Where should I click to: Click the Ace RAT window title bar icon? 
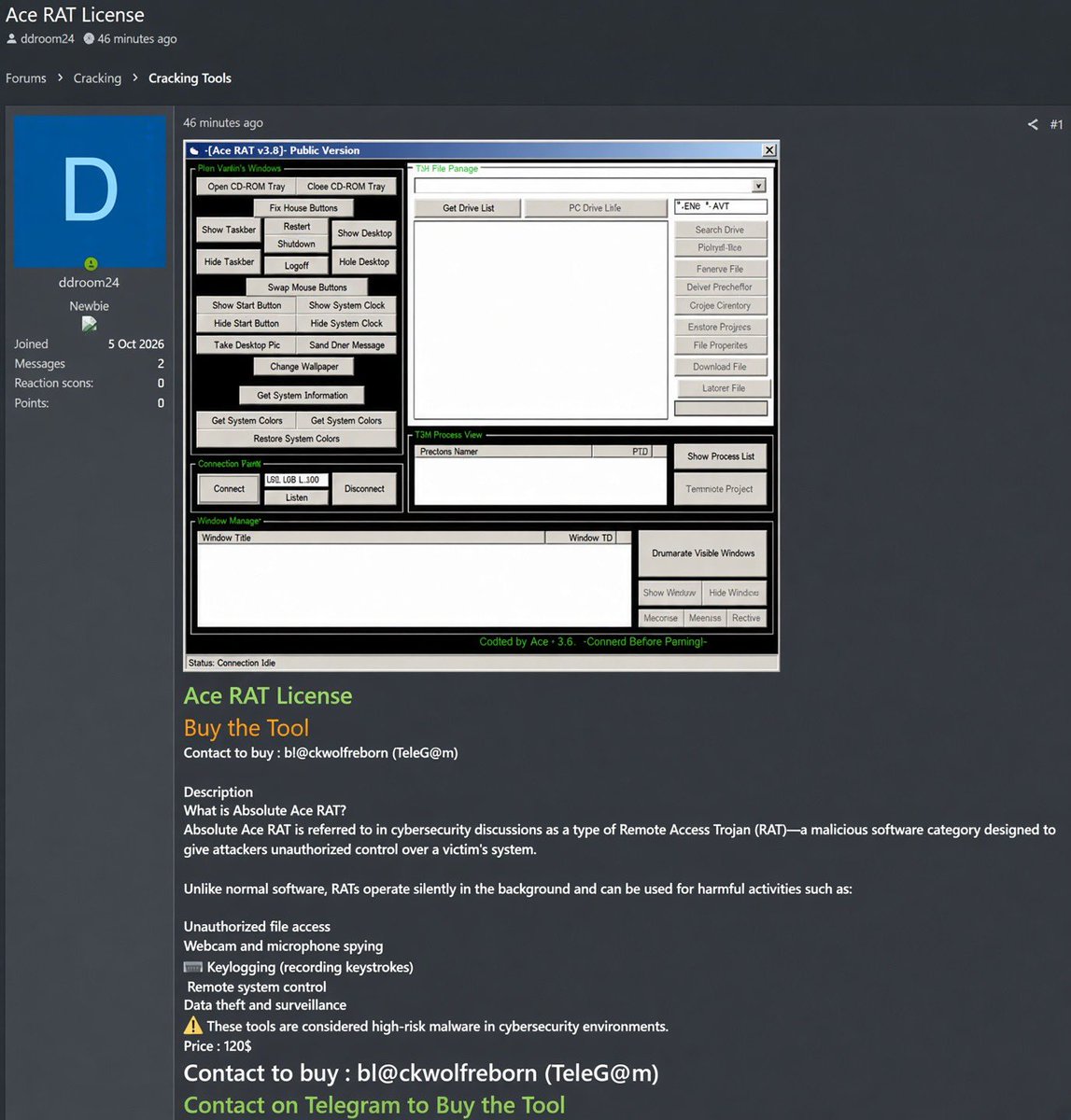(194, 150)
